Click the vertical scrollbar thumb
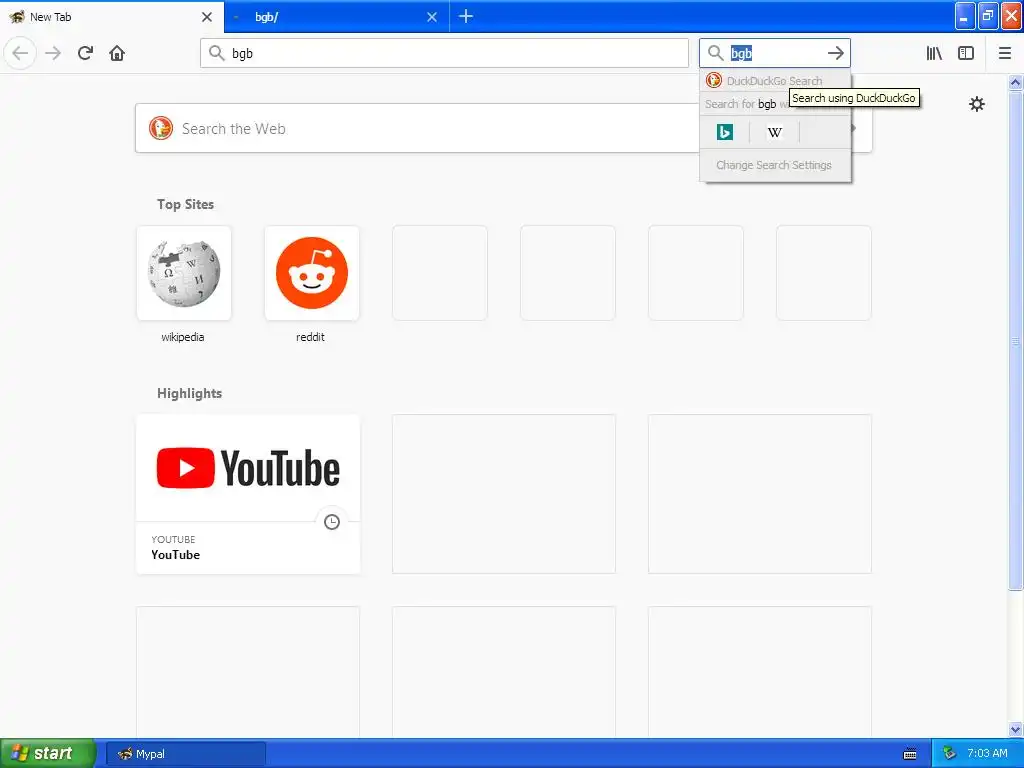The width and height of the screenshot is (1024, 768). pos(1016,340)
